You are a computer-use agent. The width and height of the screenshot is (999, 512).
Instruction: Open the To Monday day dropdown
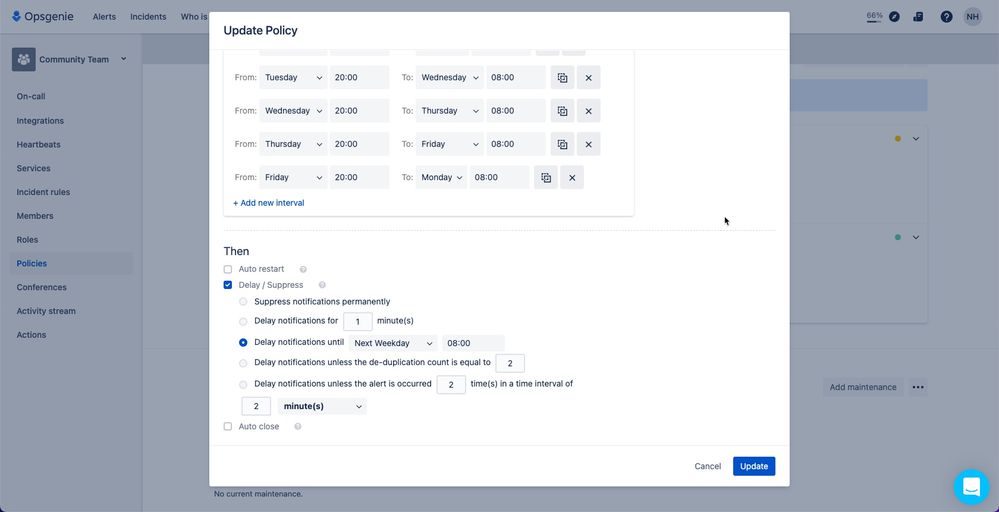(x=442, y=178)
